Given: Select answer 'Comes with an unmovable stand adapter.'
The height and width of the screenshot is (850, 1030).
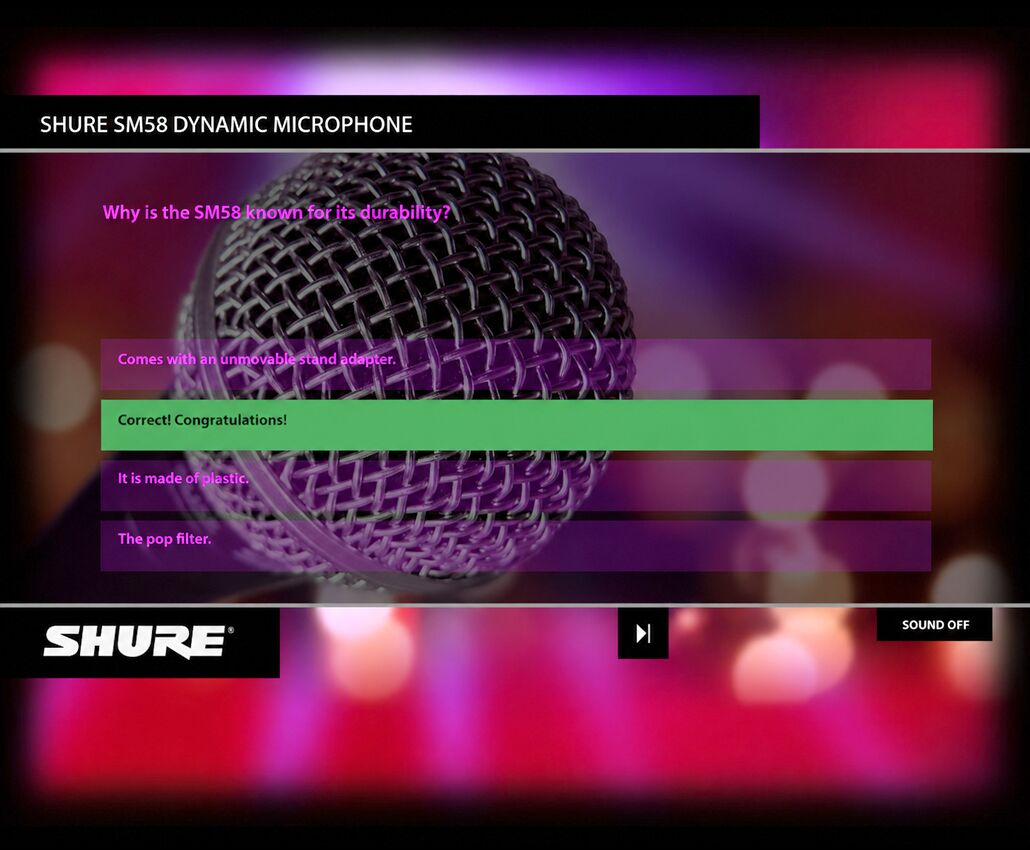Looking at the screenshot, I should (516, 365).
